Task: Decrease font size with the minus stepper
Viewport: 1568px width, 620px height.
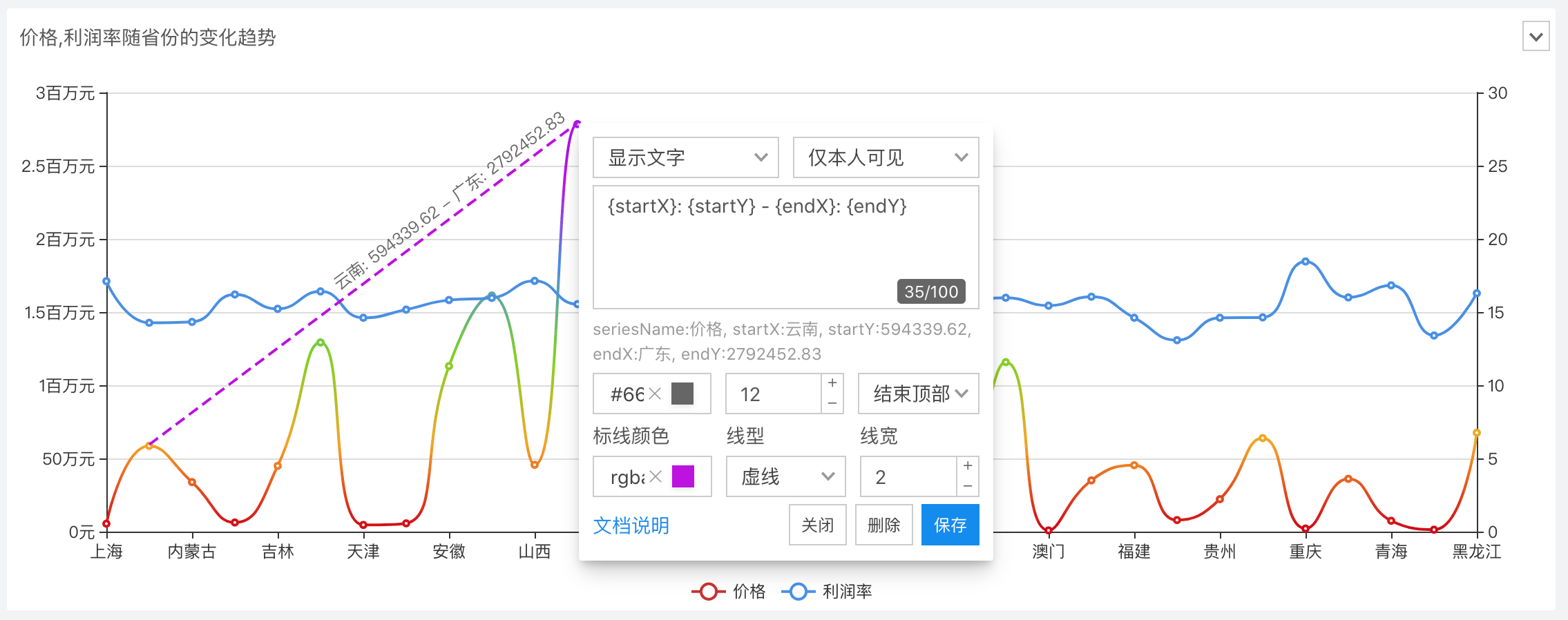Action: point(832,403)
